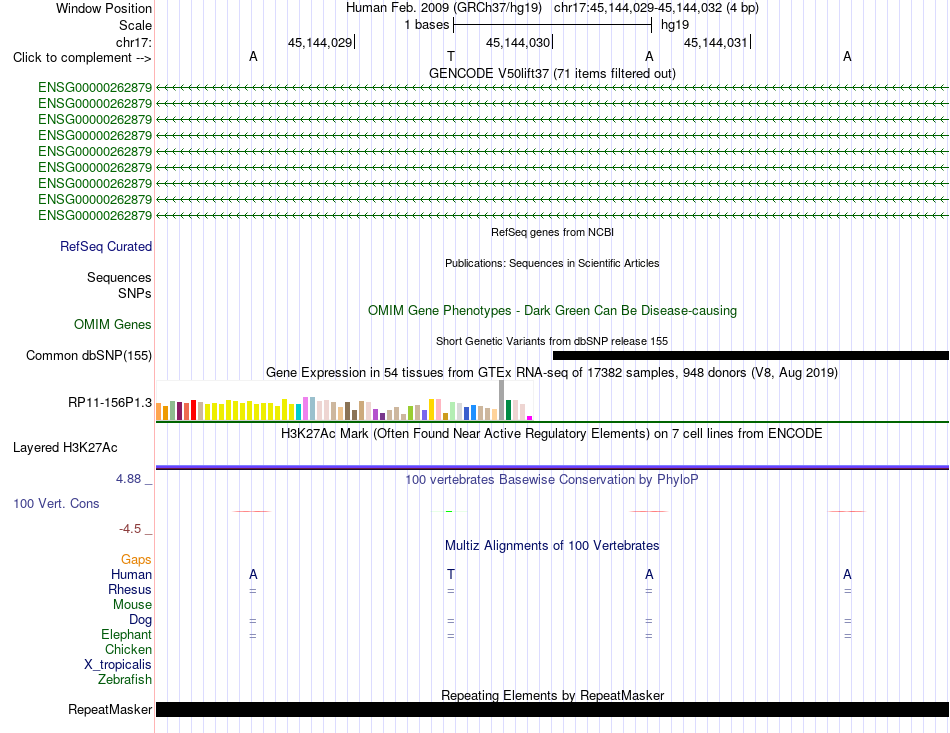The height and width of the screenshot is (733, 950).
Task: Click the Sequences track label
Action: pos(119,277)
